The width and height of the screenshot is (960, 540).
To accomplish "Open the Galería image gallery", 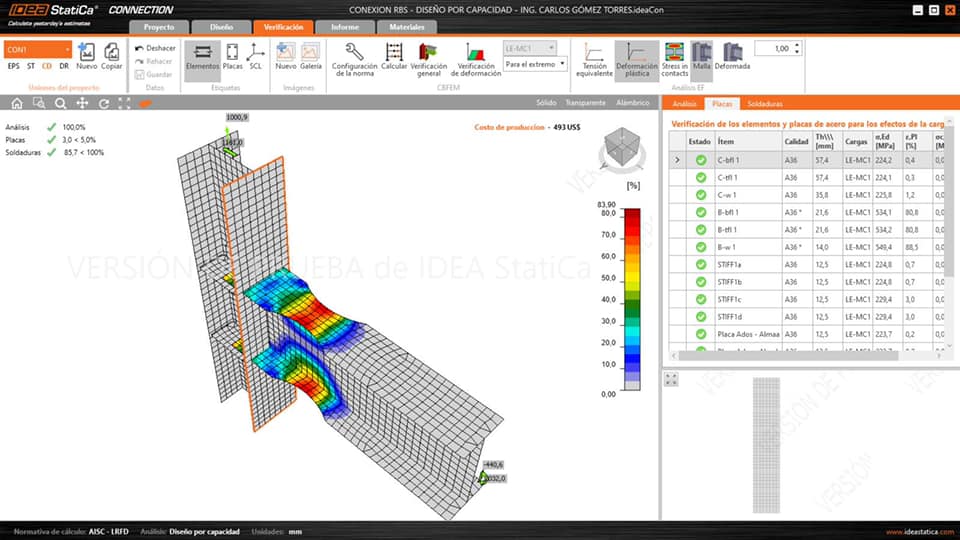I will [x=310, y=56].
